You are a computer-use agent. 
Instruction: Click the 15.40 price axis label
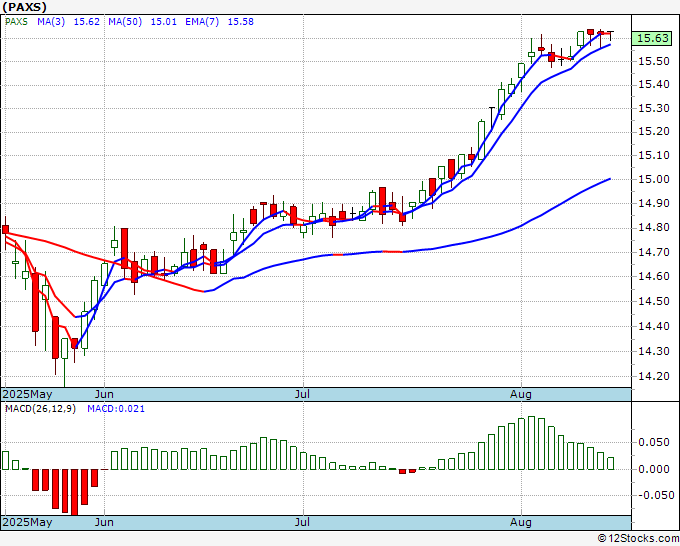[654, 85]
